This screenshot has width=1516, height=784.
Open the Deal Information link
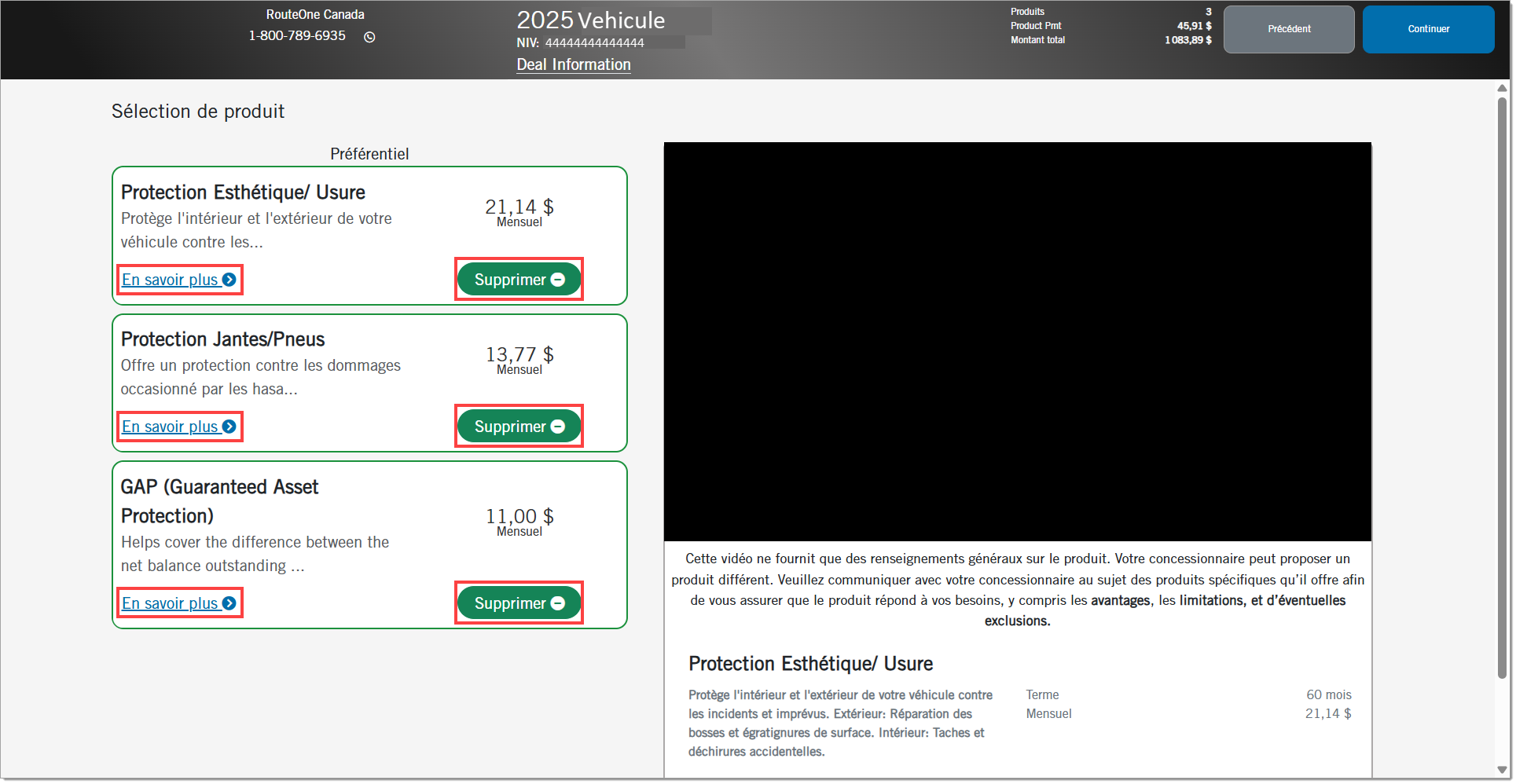574,64
